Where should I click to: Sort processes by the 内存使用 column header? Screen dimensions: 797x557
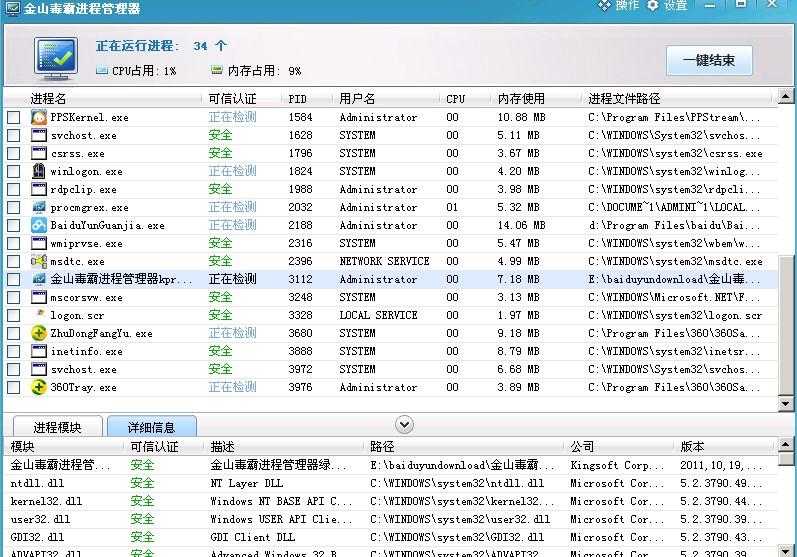521,99
